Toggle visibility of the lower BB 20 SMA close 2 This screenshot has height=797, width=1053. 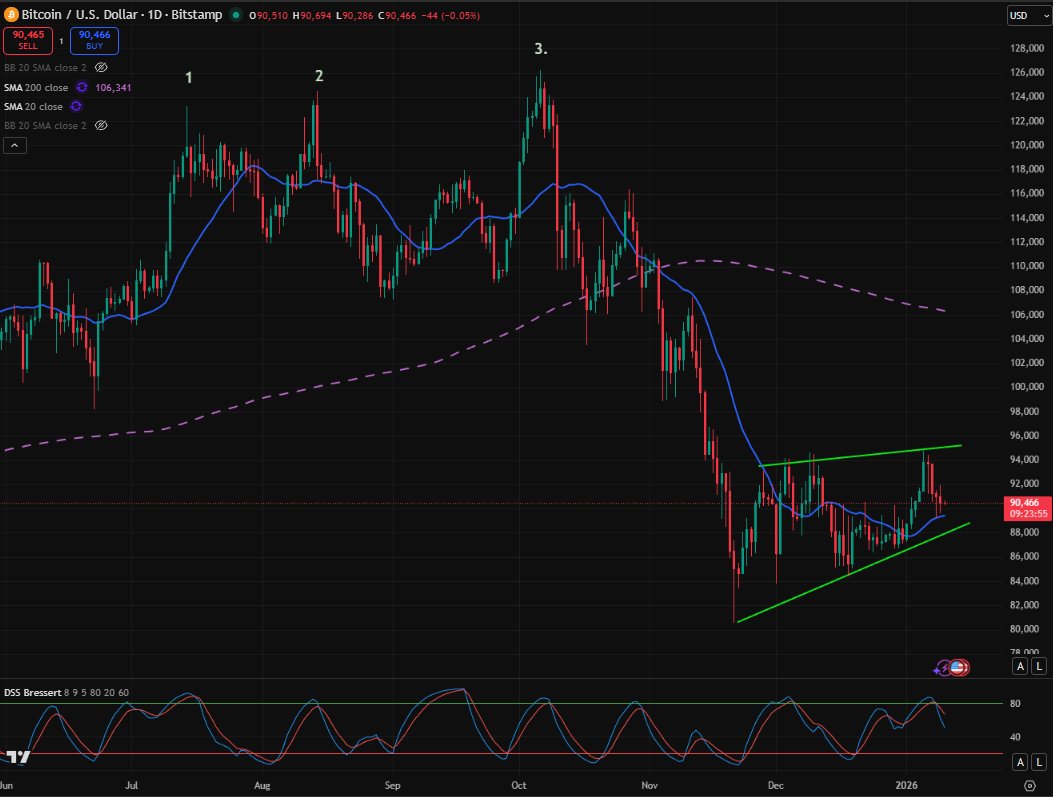100,125
